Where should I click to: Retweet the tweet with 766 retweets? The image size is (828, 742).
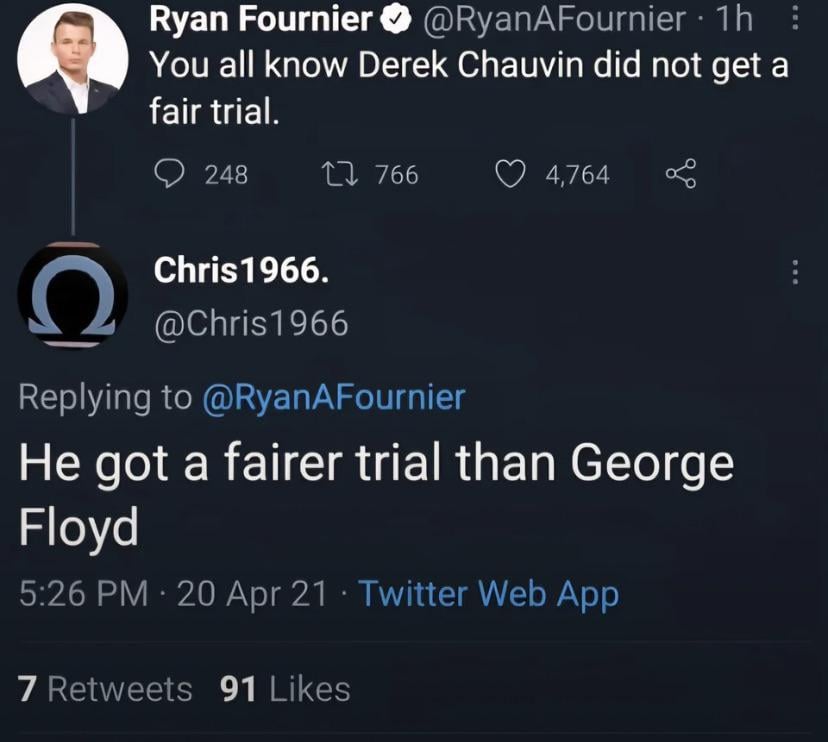click(331, 174)
